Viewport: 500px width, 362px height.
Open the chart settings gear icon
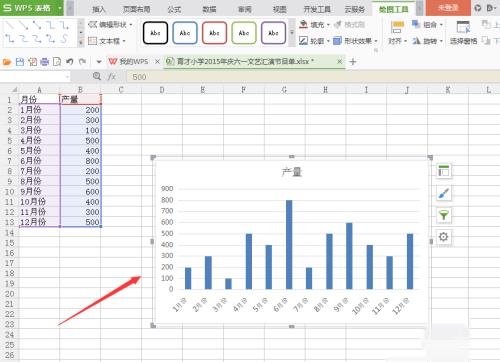click(x=444, y=237)
